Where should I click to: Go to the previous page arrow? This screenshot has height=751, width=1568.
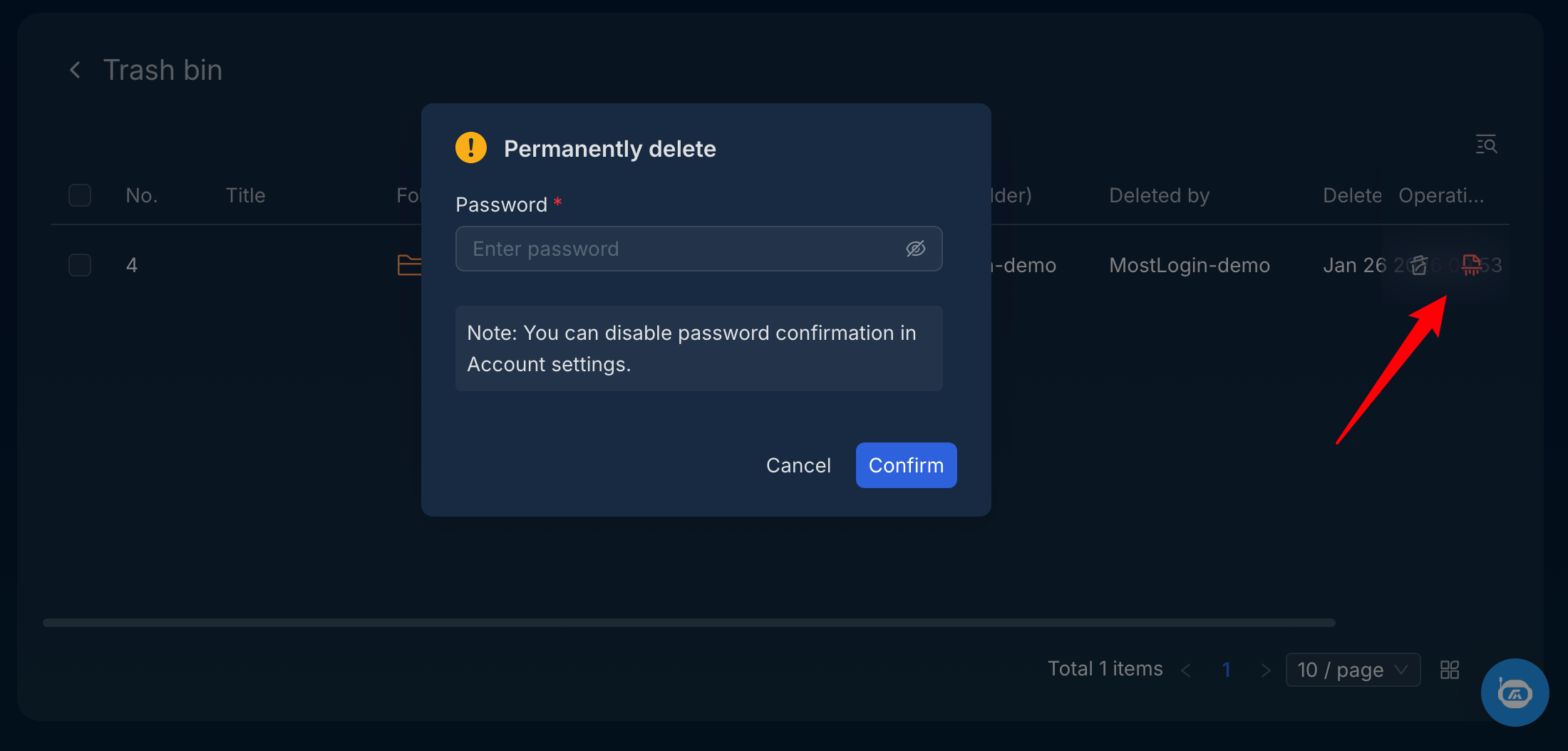point(1186,670)
